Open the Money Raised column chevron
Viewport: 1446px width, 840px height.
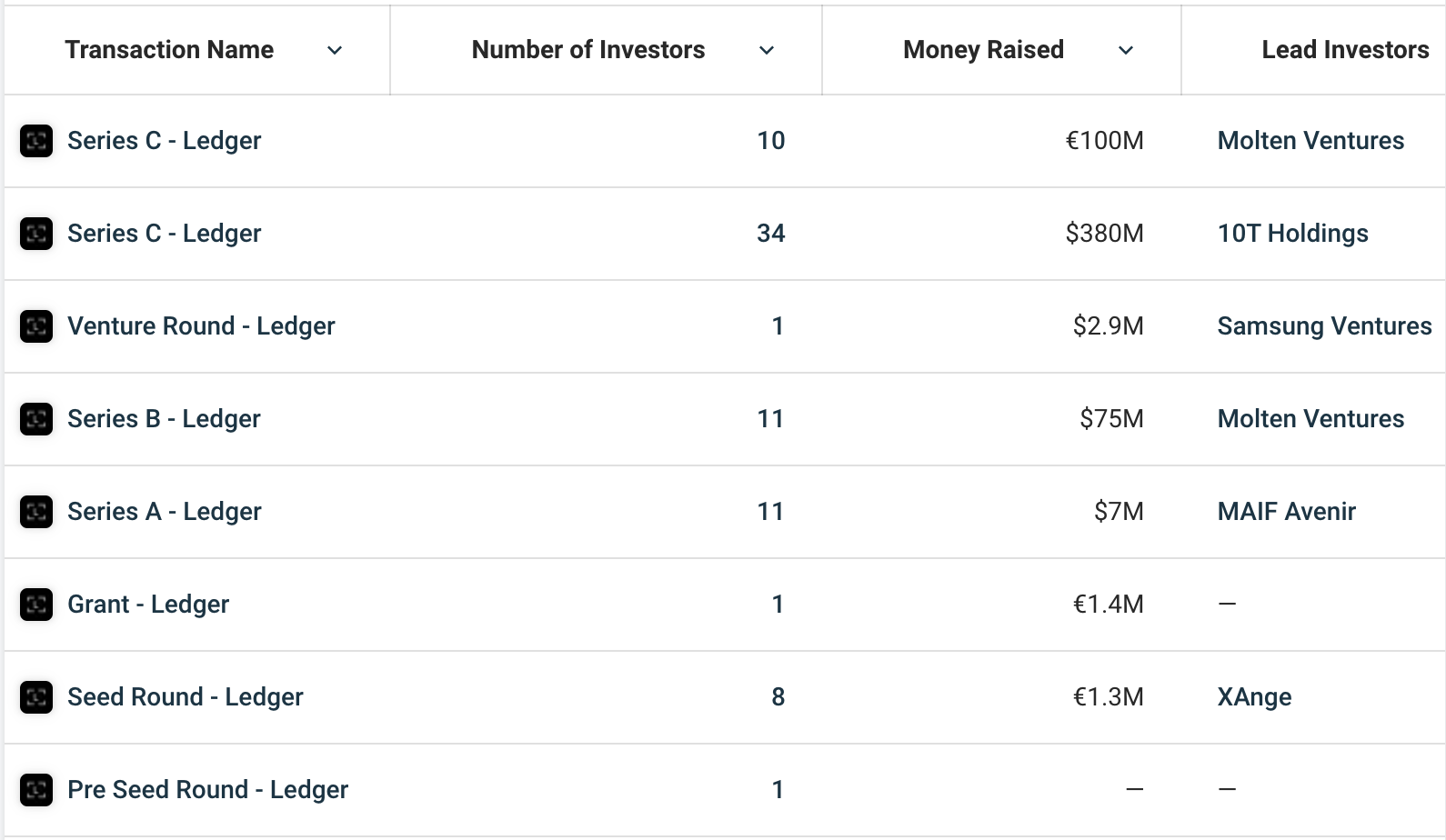click(1126, 51)
